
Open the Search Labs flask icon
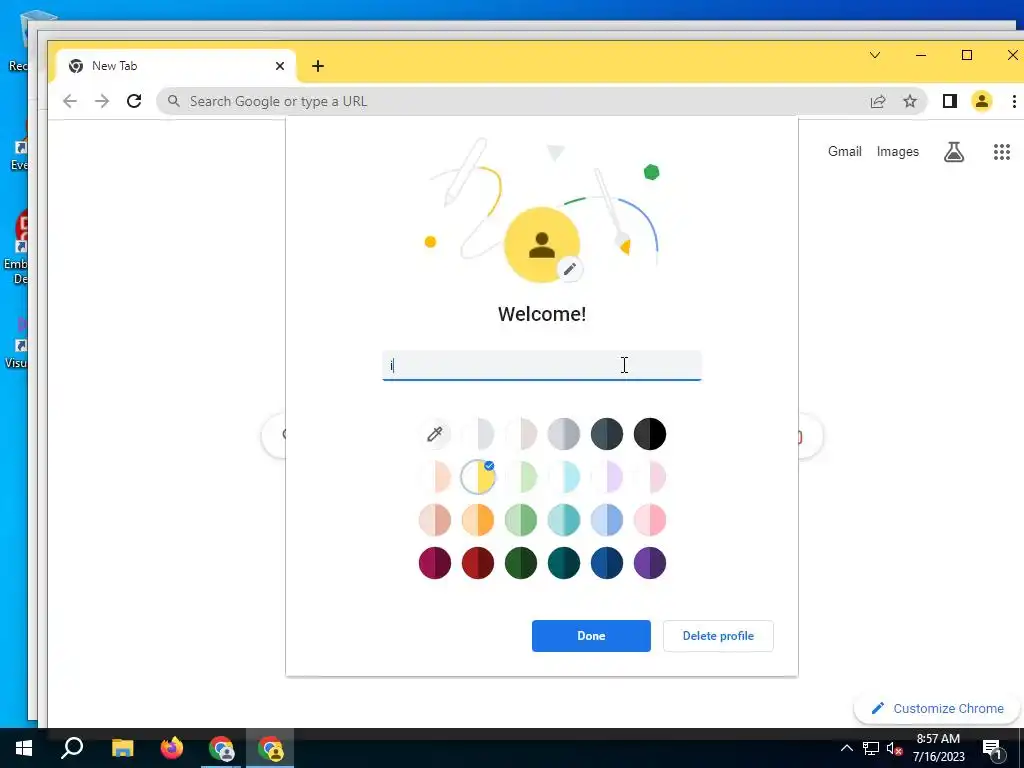pos(953,152)
